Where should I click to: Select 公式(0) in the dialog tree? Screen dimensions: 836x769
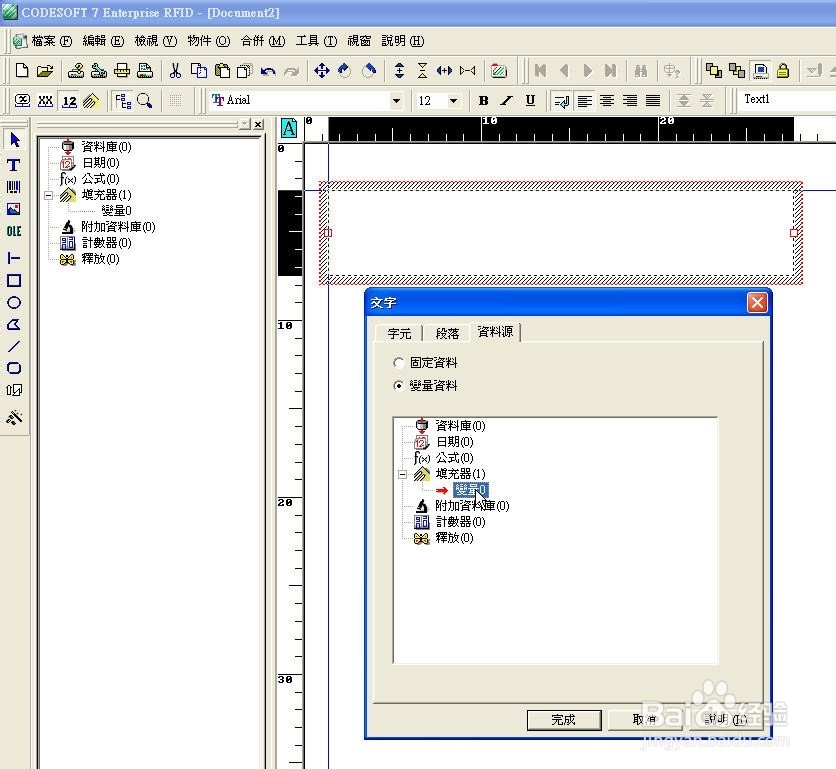(454, 458)
